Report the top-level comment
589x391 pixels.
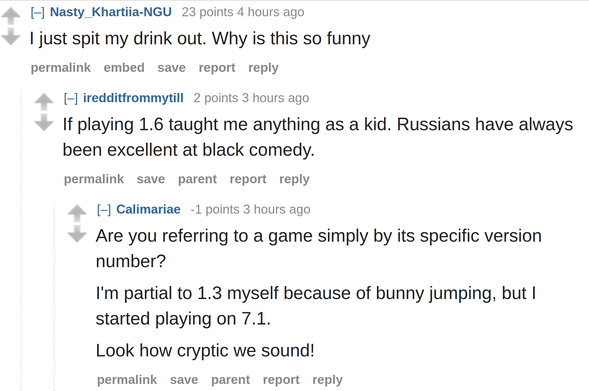click(x=217, y=68)
